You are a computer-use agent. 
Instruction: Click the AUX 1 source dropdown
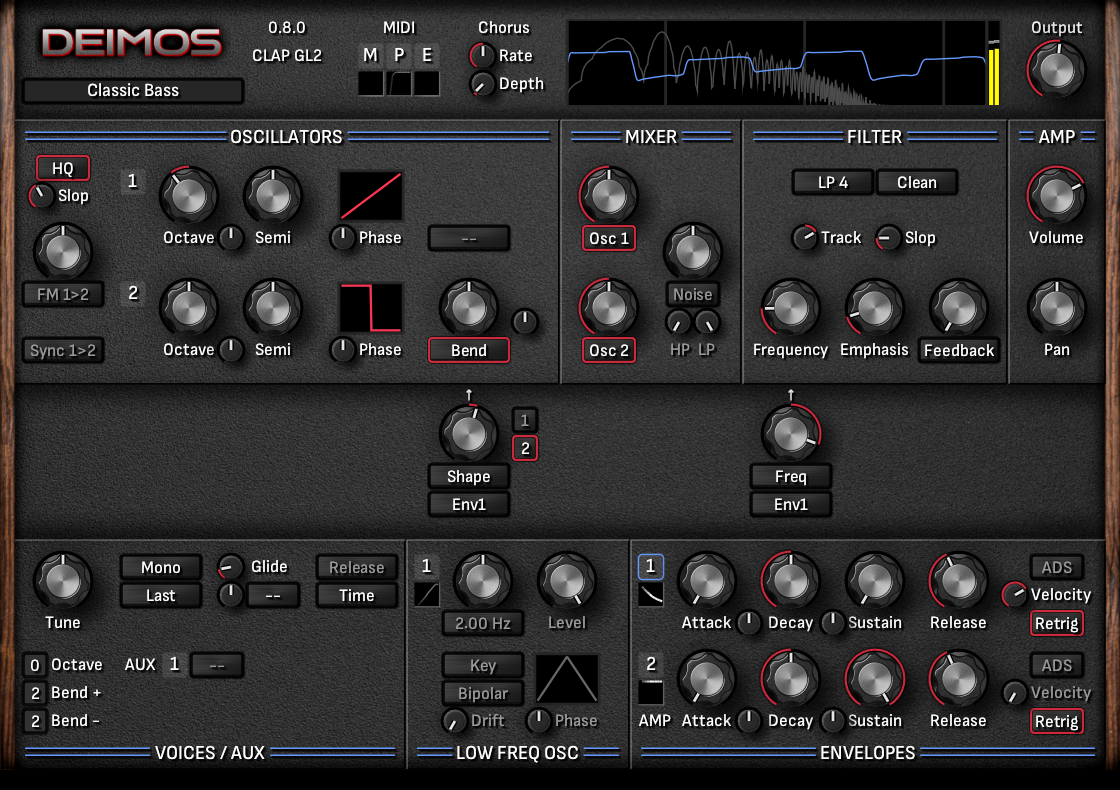[217, 665]
